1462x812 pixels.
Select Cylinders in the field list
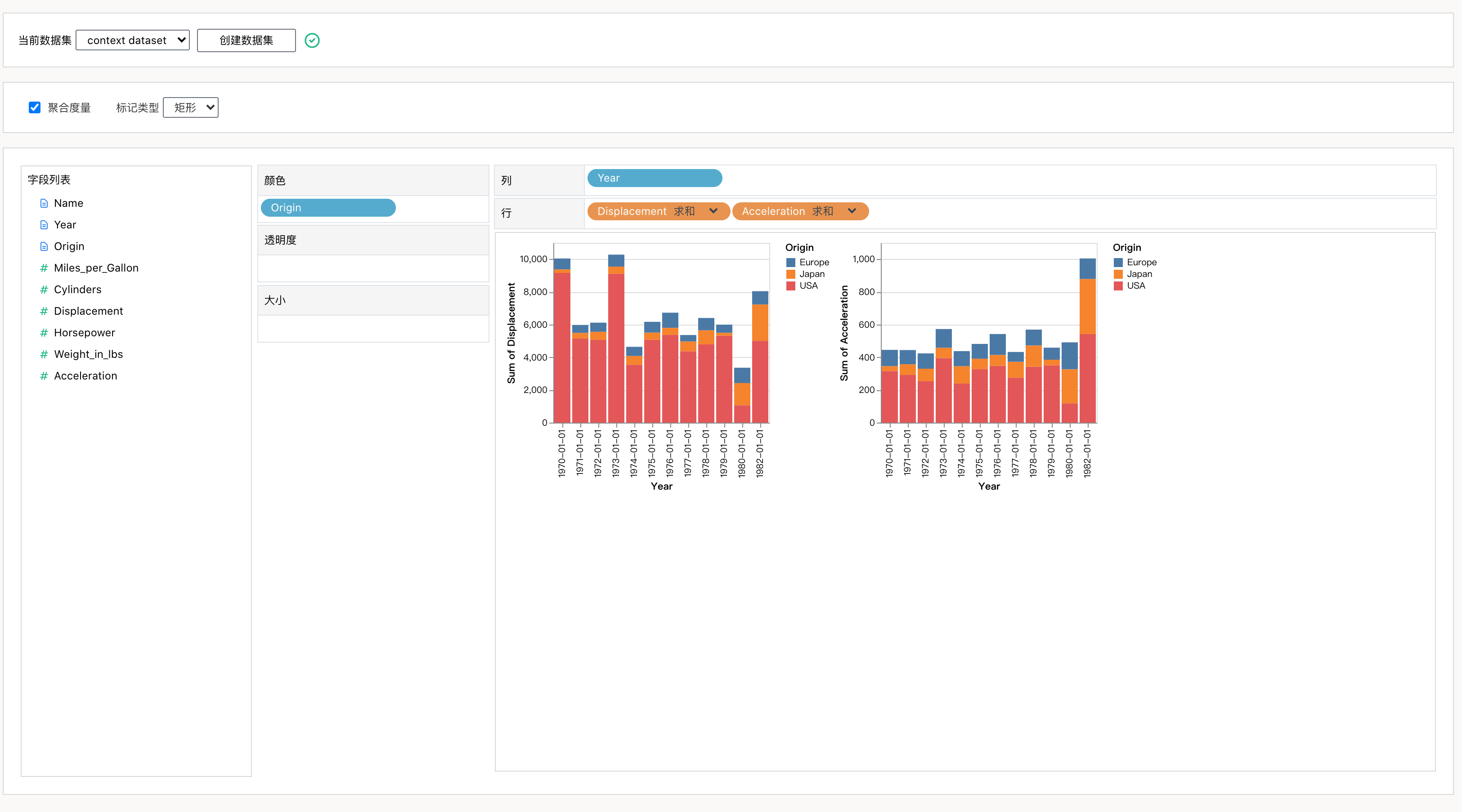(78, 290)
